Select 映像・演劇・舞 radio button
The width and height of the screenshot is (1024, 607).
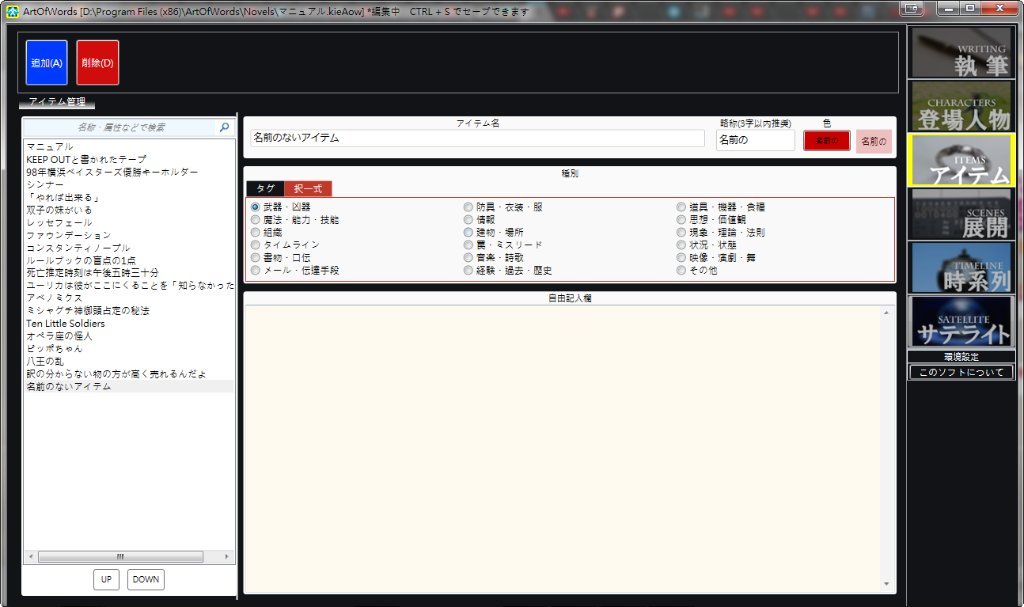681,257
